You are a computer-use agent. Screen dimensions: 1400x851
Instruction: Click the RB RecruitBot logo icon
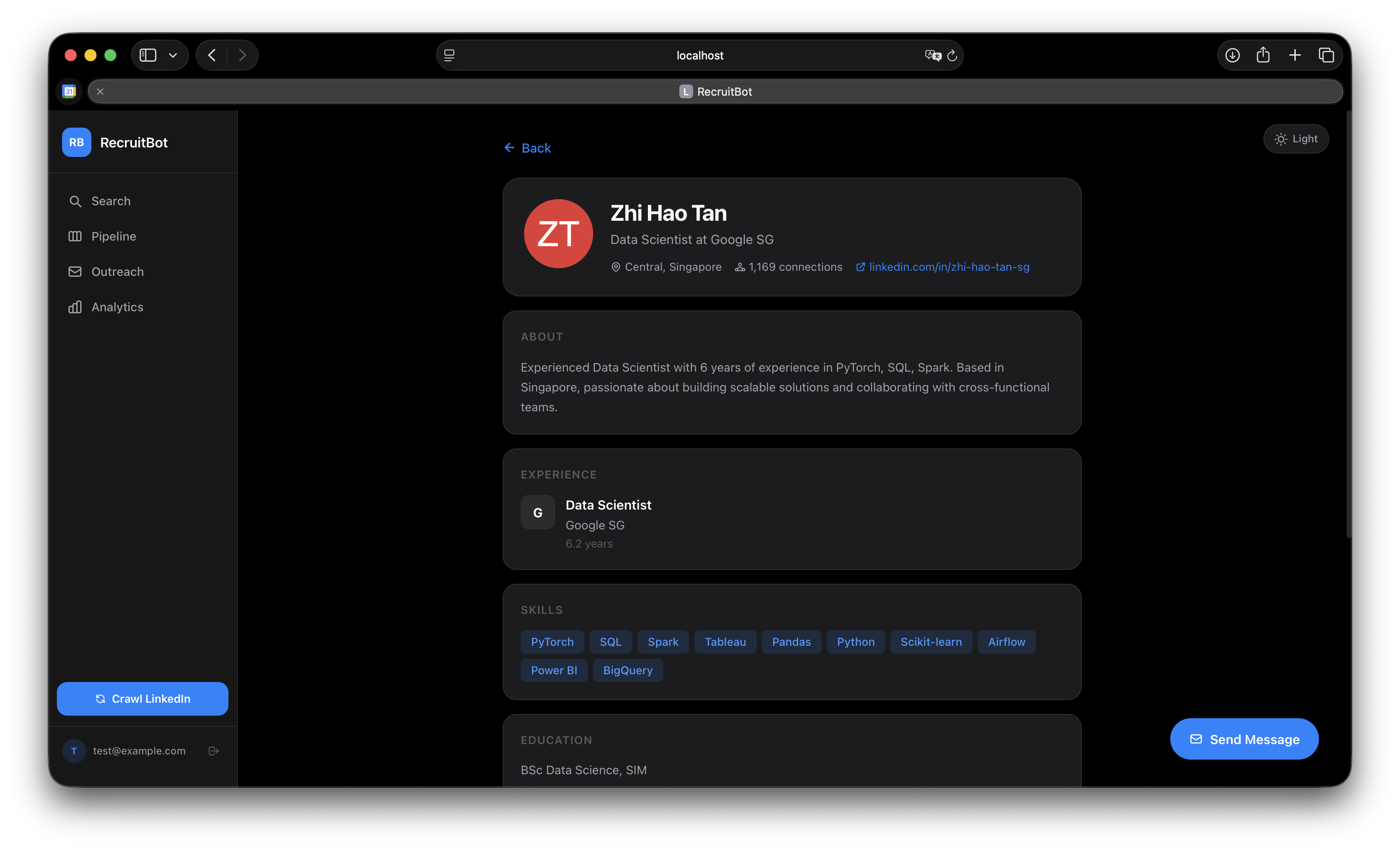click(77, 143)
